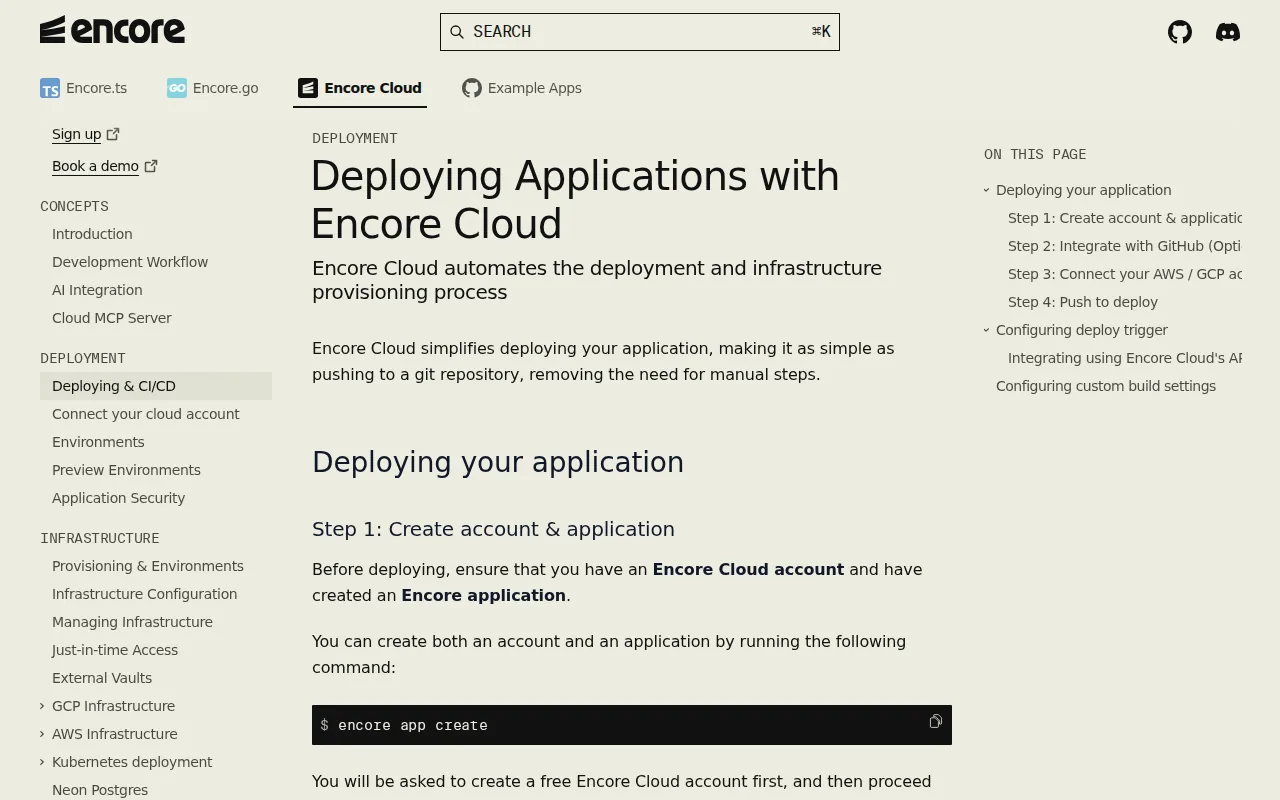
Task: Open Cloud MCP Server in sidebar
Action: point(112,318)
